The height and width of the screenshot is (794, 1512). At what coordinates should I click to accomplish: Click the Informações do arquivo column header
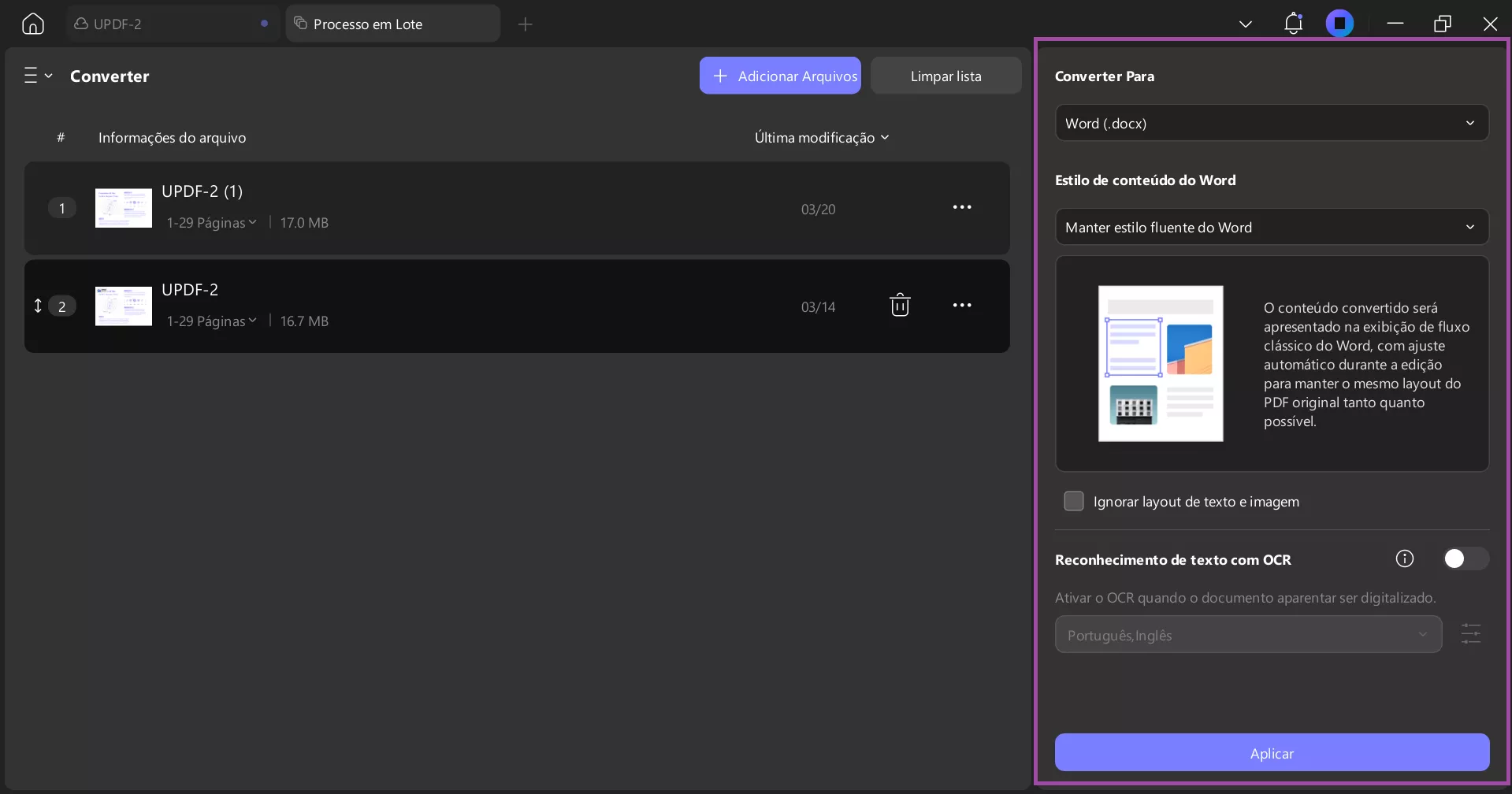[x=172, y=138]
